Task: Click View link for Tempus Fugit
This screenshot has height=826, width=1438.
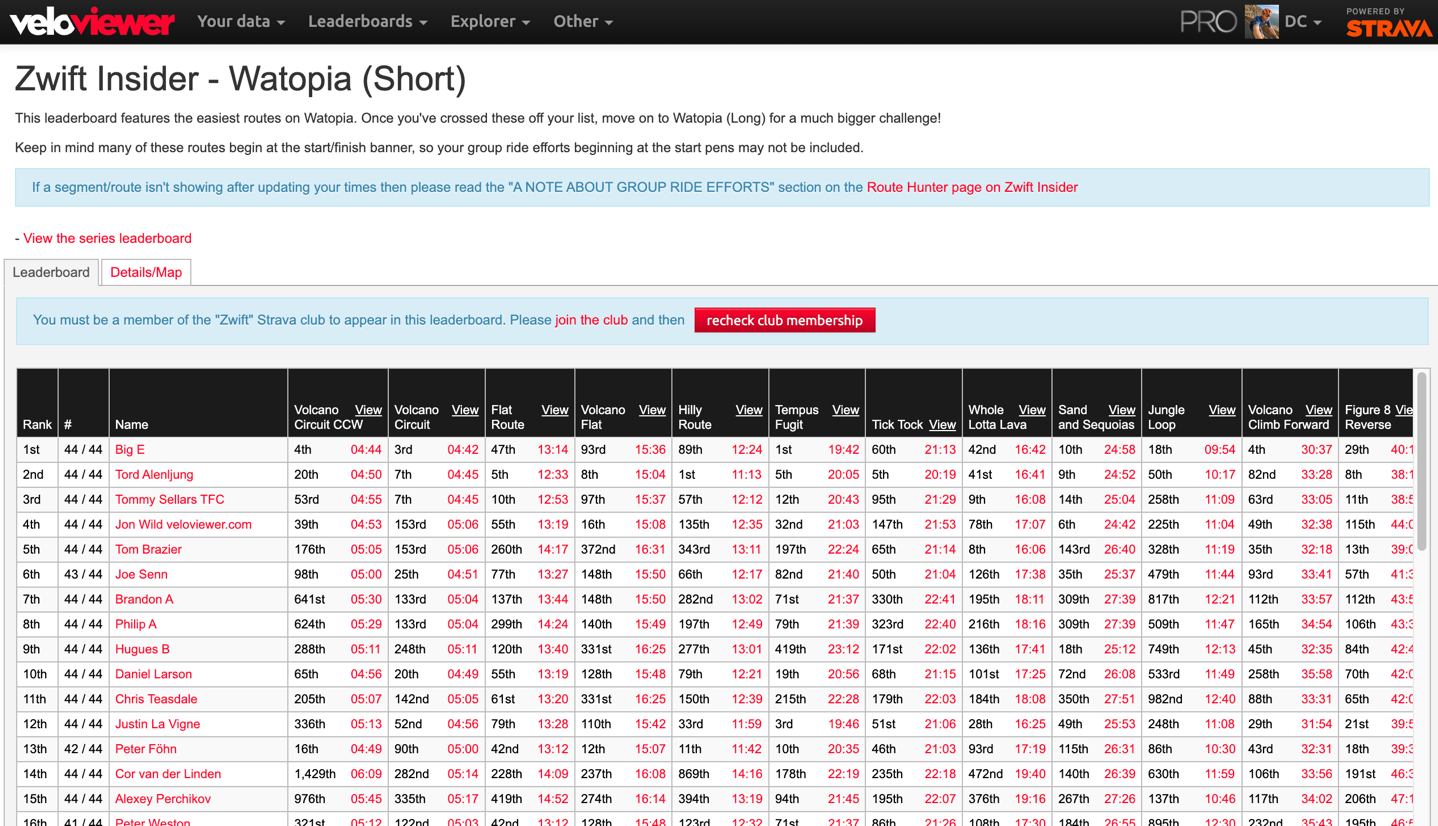Action: [x=845, y=410]
